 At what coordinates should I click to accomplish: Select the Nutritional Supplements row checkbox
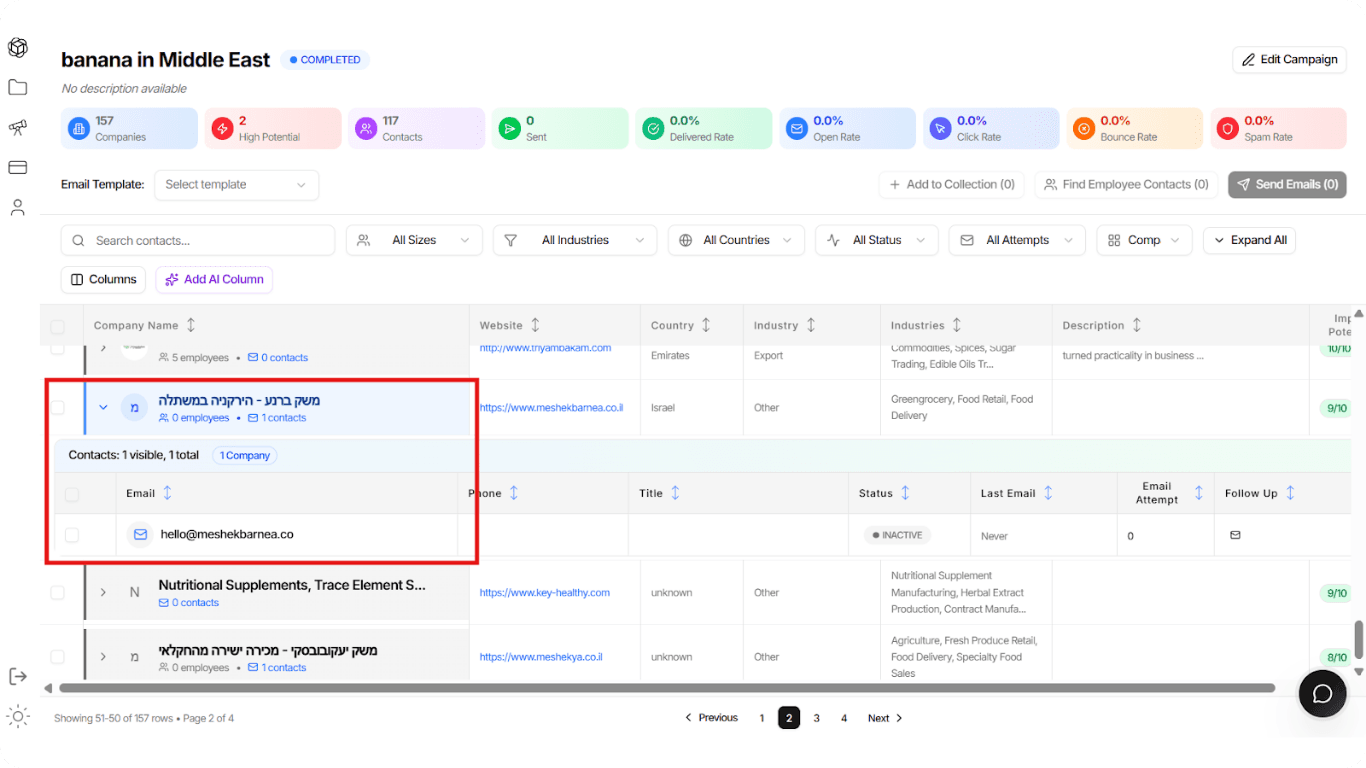[58, 592]
